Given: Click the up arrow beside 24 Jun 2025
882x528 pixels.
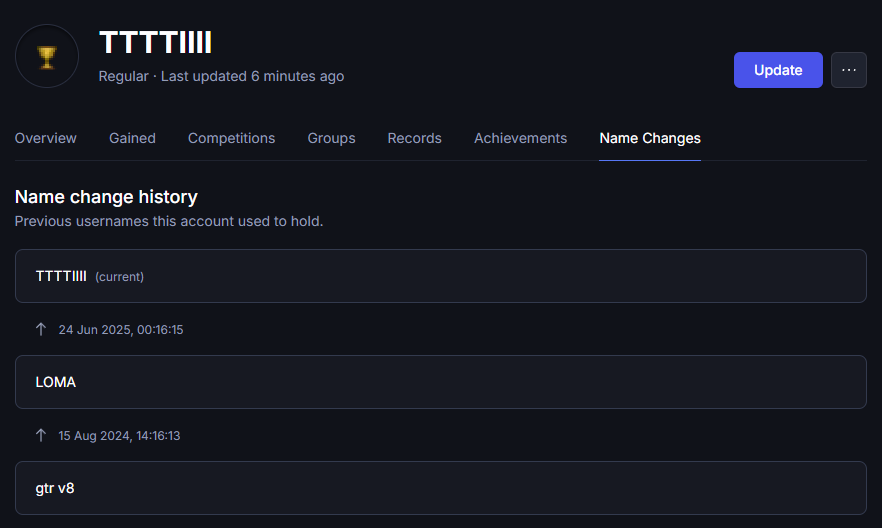Looking at the screenshot, I should [40, 329].
